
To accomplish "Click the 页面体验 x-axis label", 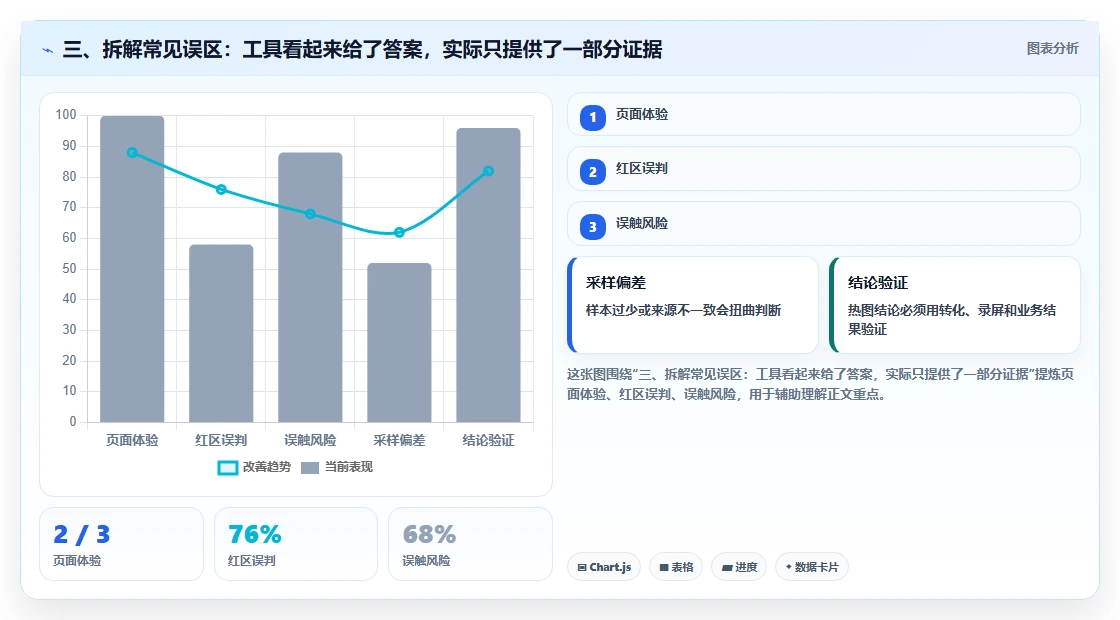I will tap(132, 441).
